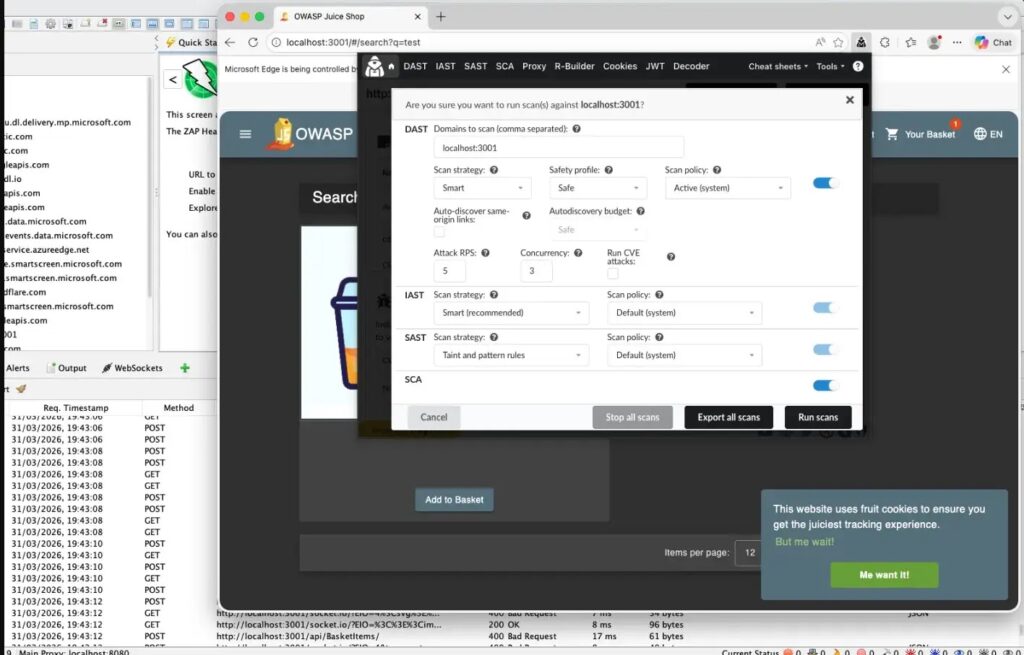The height and width of the screenshot is (655, 1024).
Task: Open the Juice Shop hamburger menu
Action: (245, 134)
